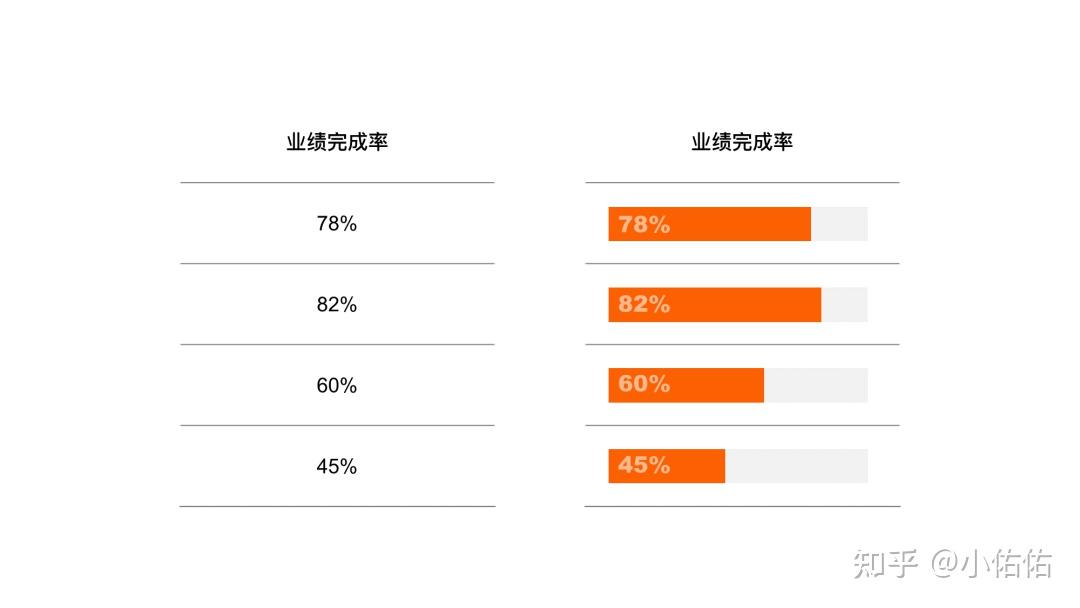Select the 60% text in left table
Screen dimensions: 1080x608
click(x=337, y=385)
